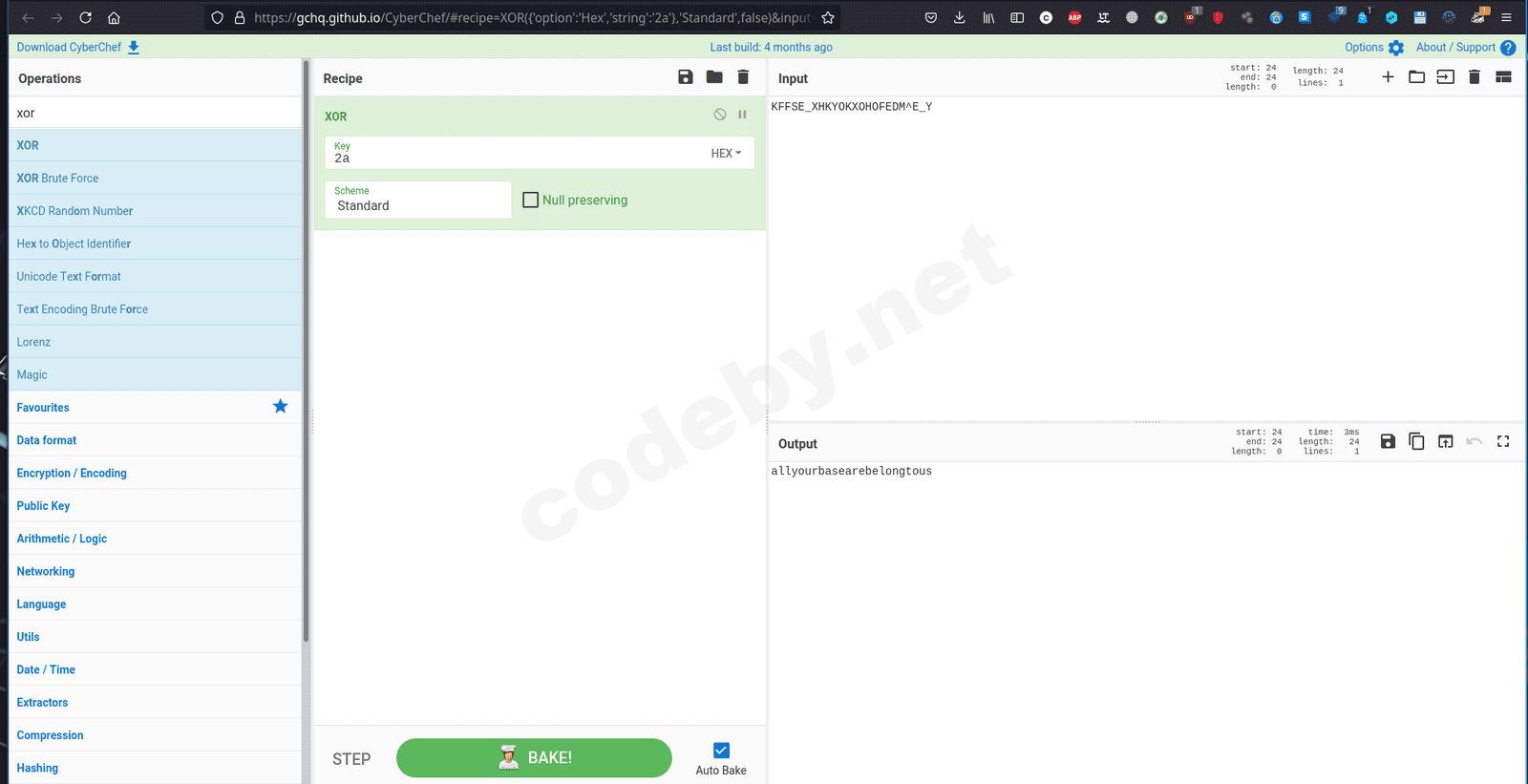Add a new input tab
Viewport: 1528px width, 784px height.
(x=1388, y=77)
